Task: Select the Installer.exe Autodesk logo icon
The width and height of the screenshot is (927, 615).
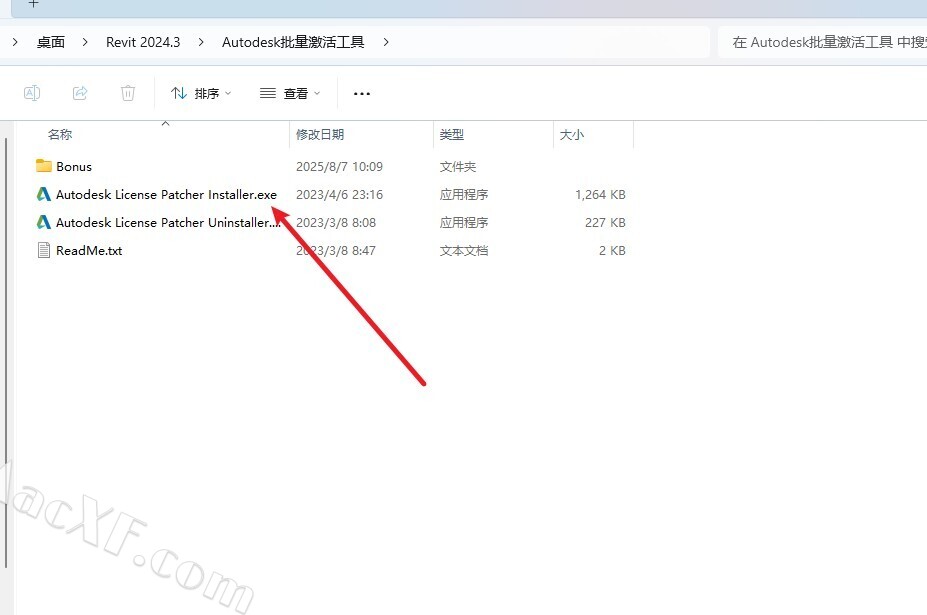Action: (44, 194)
